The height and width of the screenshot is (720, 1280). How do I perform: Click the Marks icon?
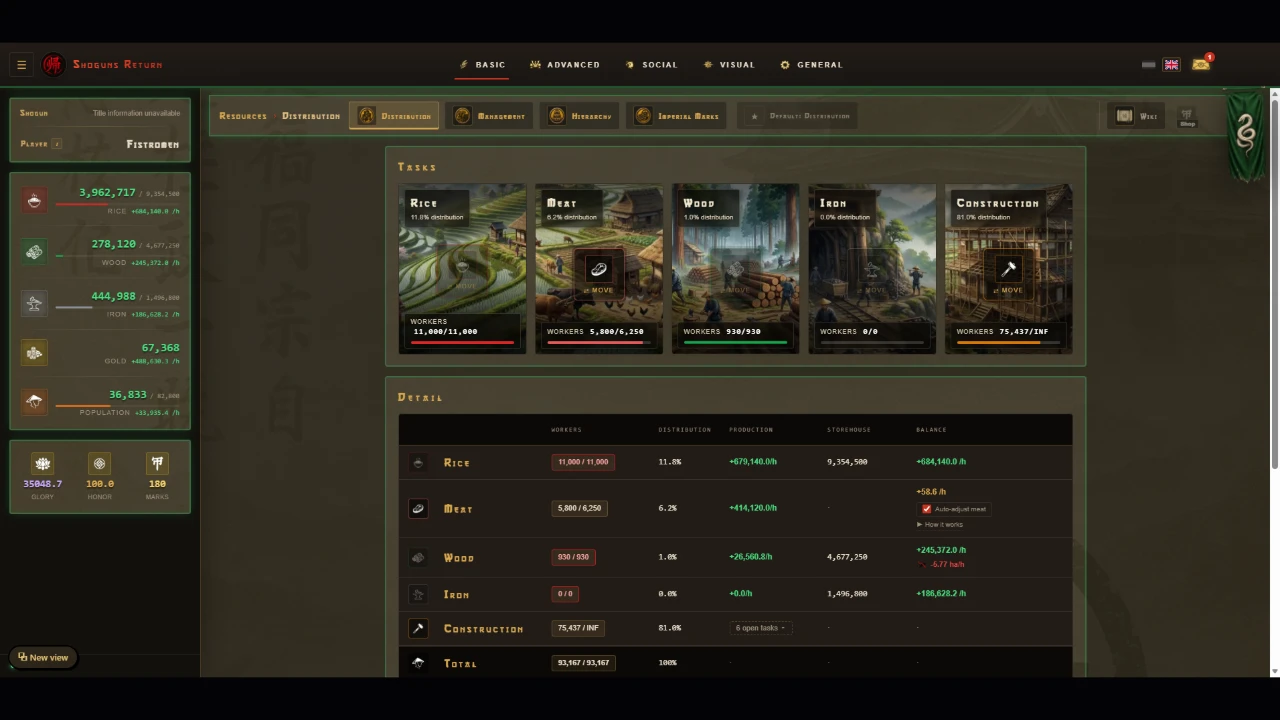[x=157, y=463]
